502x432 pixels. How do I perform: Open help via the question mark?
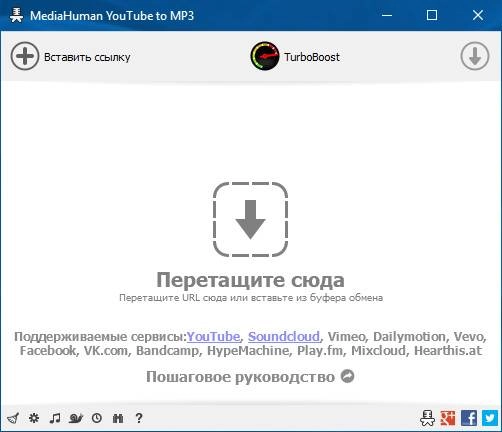(x=139, y=418)
